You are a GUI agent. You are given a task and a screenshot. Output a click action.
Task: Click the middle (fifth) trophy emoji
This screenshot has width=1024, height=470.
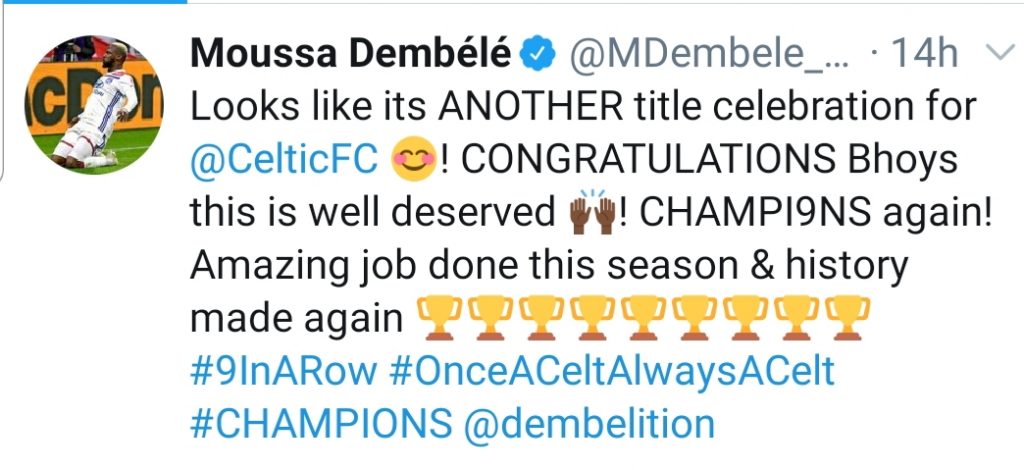click(641, 318)
